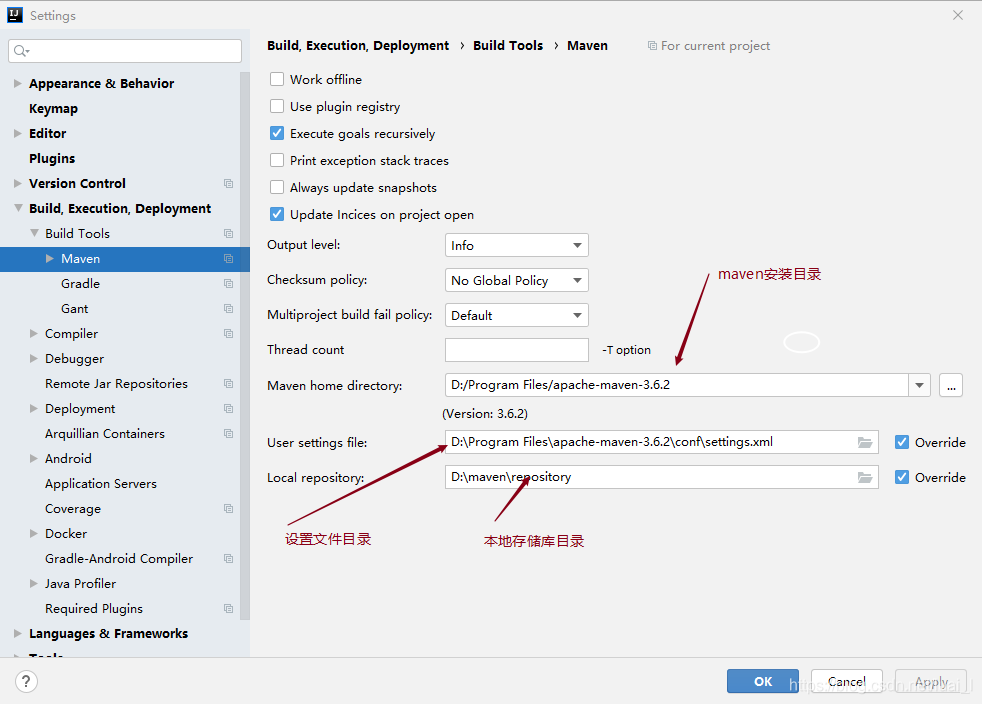
Task: Select Android settings page
Action: point(68,458)
